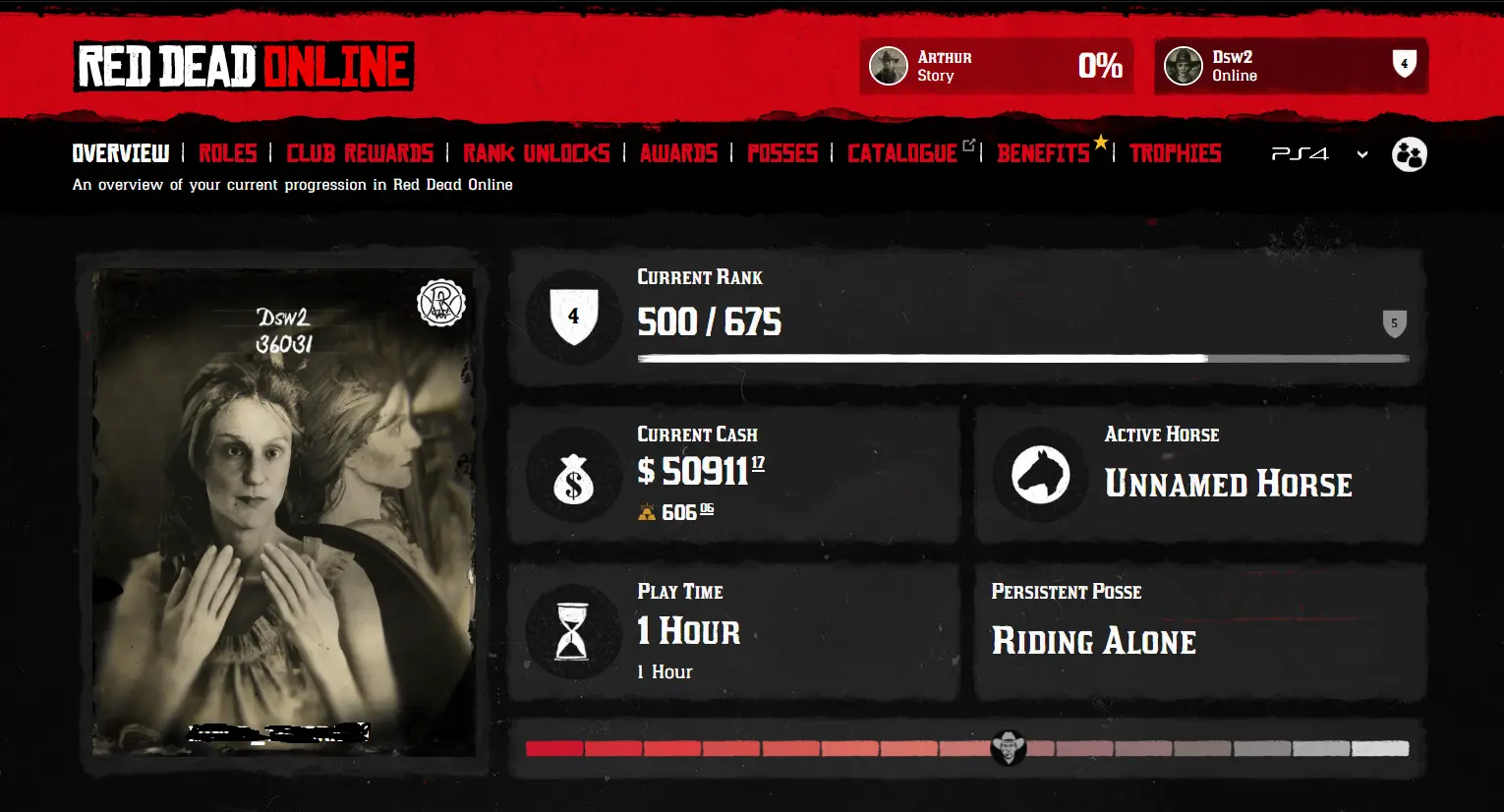1504x812 pixels.
Task: Click the rank progress bar
Action: click(1023, 359)
